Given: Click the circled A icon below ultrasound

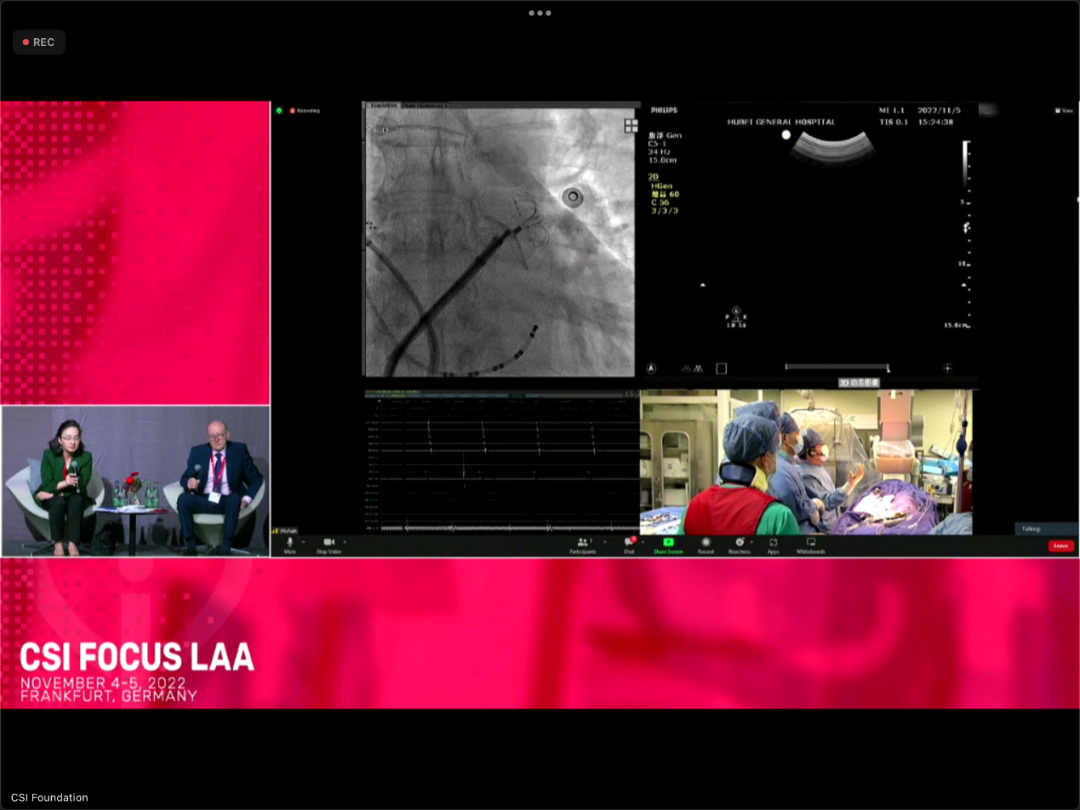Looking at the screenshot, I should pos(651,368).
